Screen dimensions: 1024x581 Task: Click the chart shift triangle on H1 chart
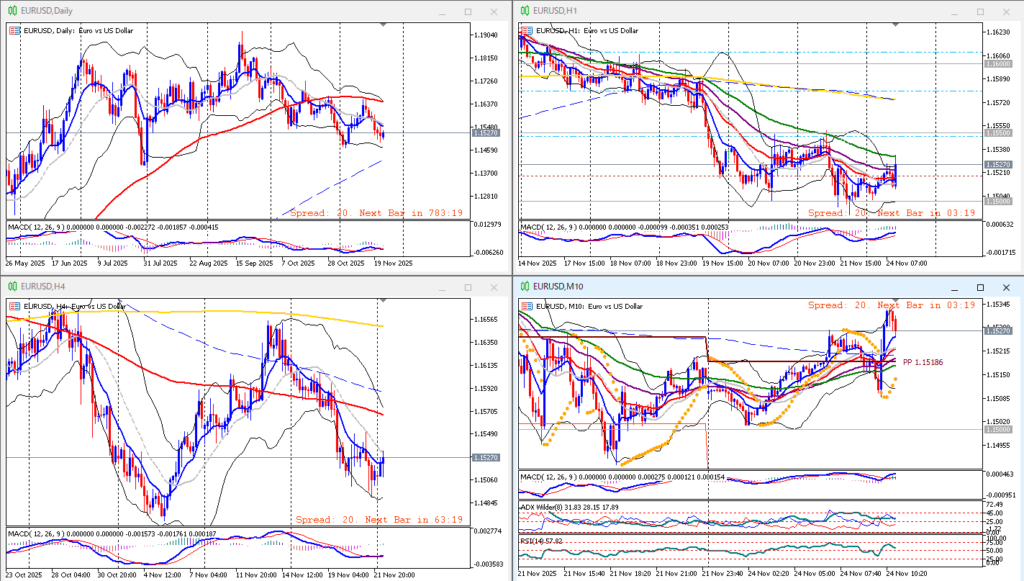(895, 22)
